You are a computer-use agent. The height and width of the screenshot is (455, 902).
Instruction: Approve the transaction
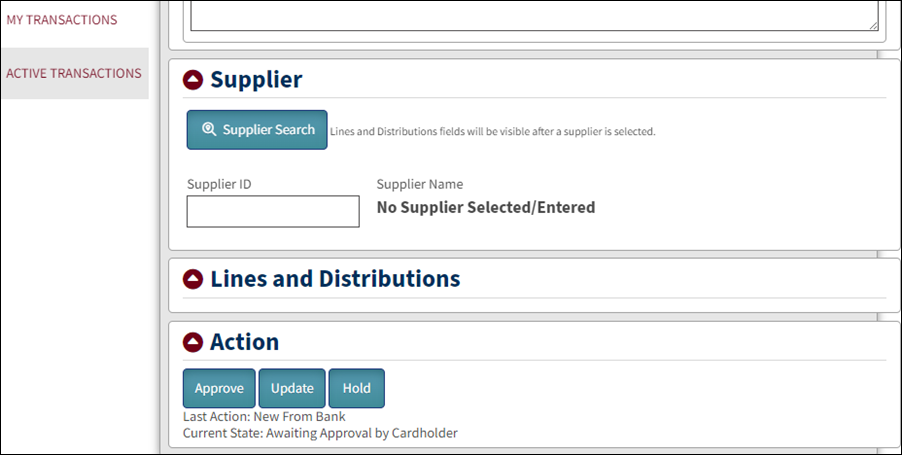(219, 388)
